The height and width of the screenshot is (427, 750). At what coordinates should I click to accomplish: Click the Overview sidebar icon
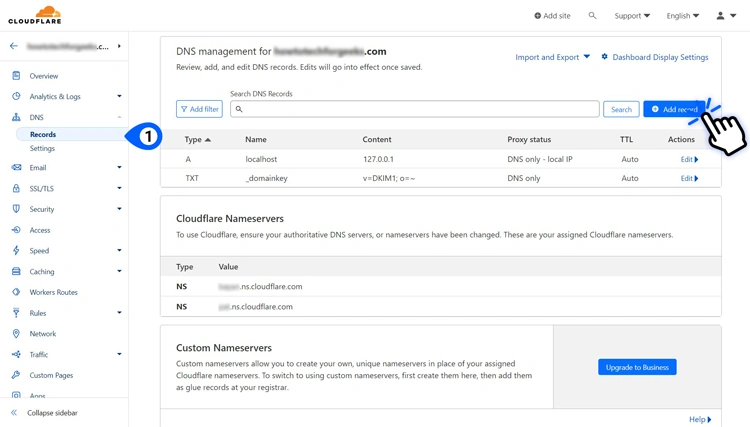coord(16,76)
